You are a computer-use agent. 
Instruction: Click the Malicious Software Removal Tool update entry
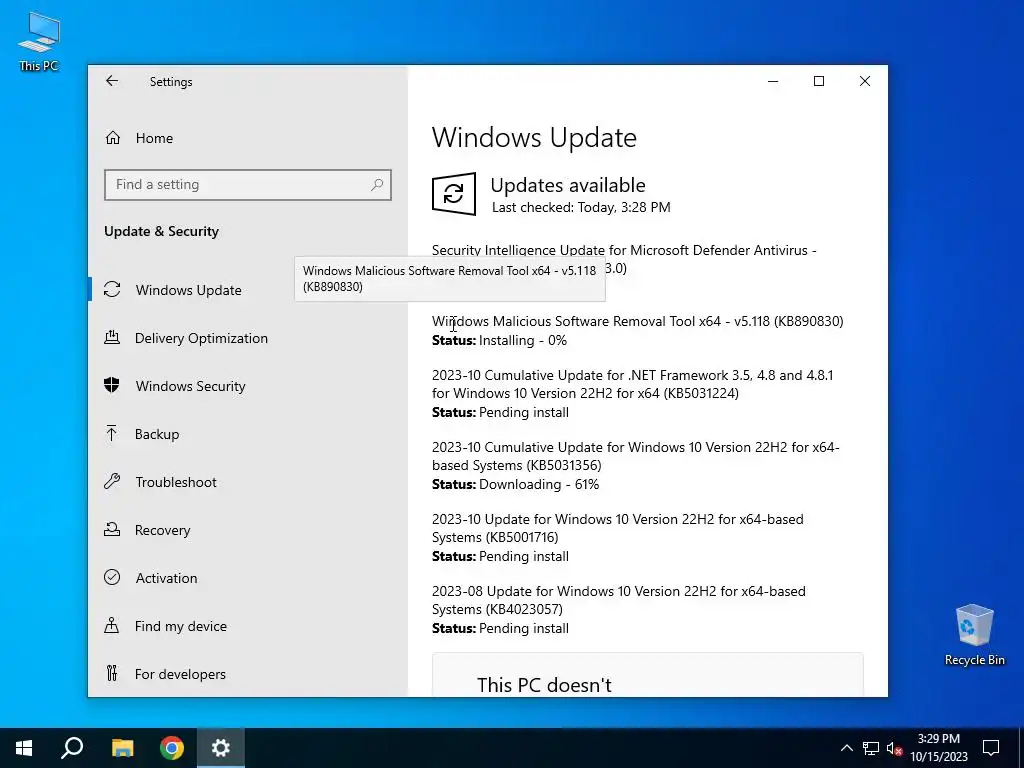(x=637, y=321)
